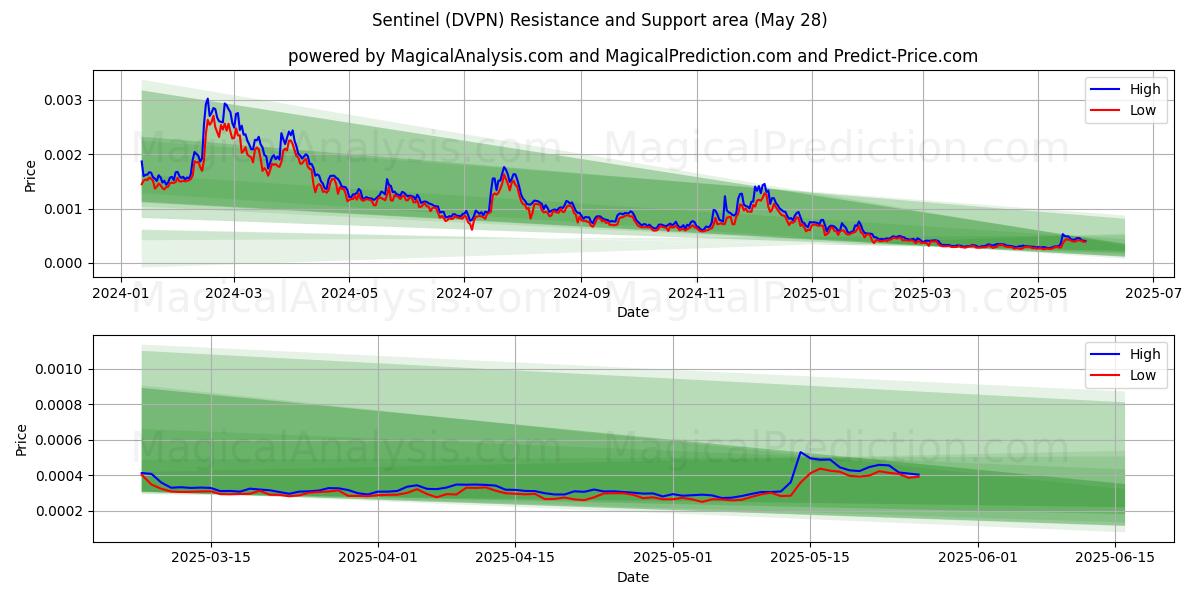Click the top chart's 'Date' axis label
Image resolution: width=1200 pixels, height=600 pixels.
click(633, 312)
